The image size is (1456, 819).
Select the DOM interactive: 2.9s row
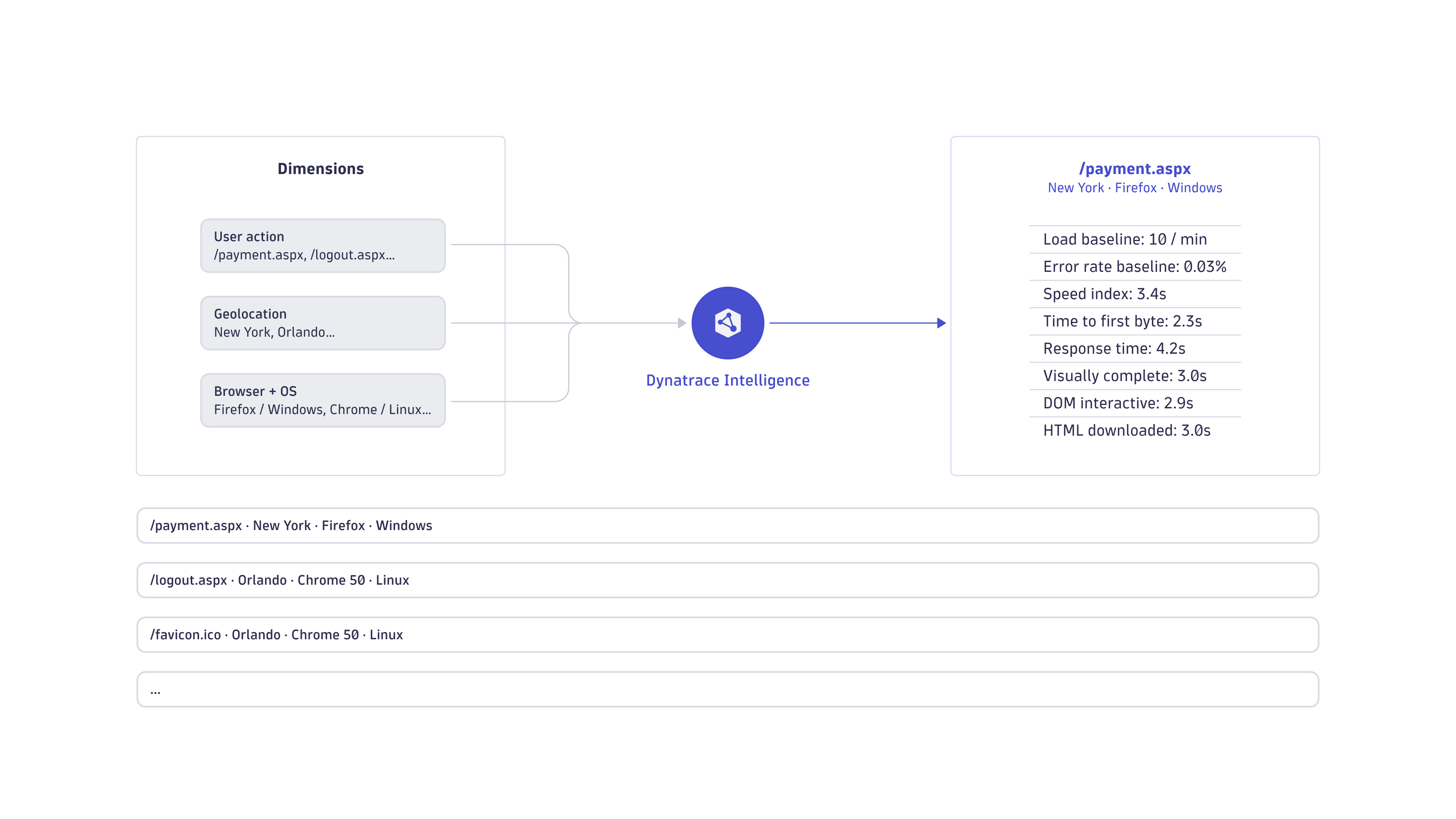click(x=1134, y=403)
